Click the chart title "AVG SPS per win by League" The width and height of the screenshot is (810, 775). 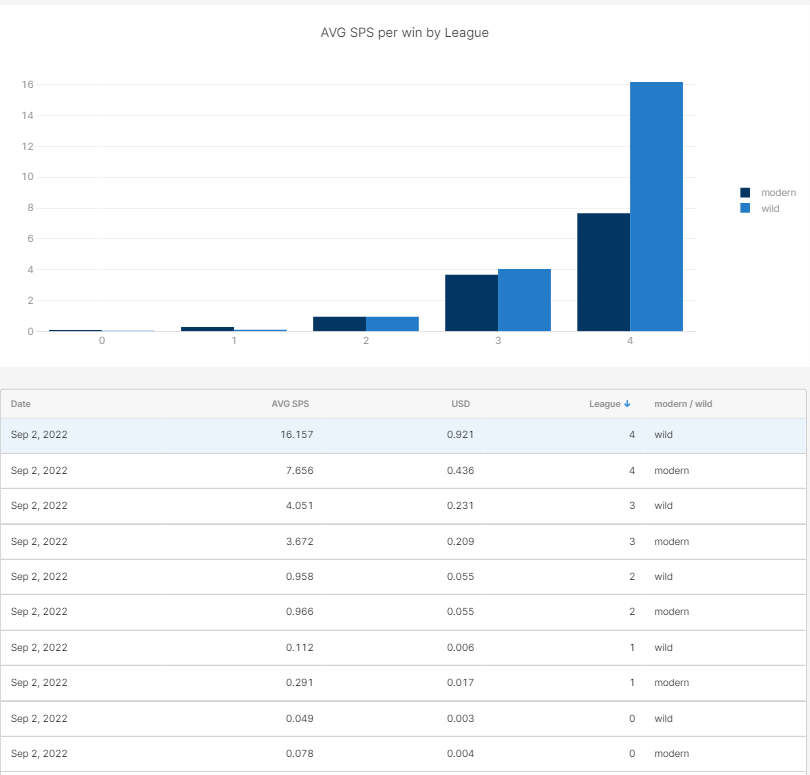point(404,33)
